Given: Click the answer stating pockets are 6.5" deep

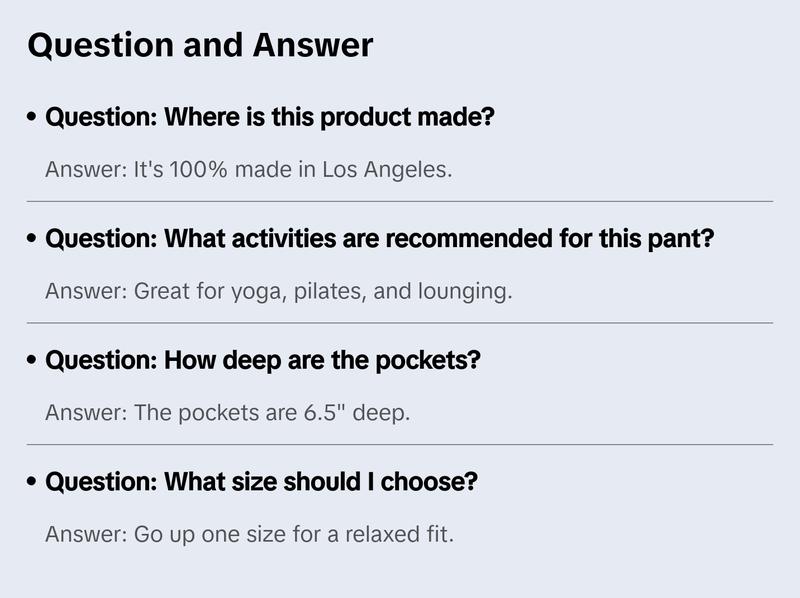Looking at the screenshot, I should tap(228, 413).
